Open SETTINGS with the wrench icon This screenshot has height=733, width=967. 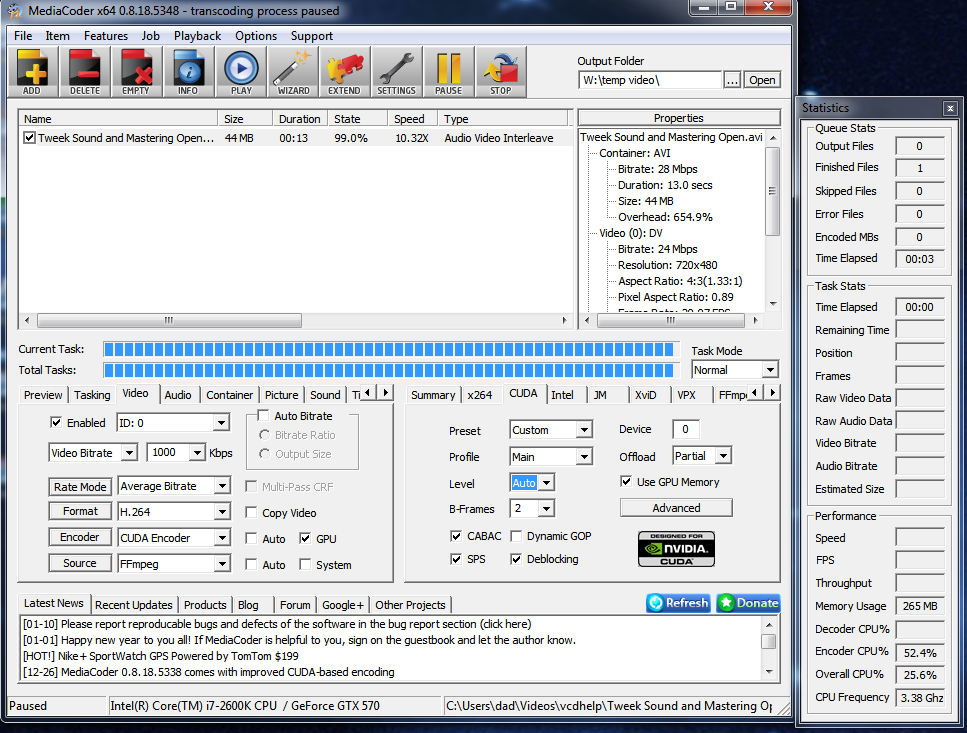396,72
